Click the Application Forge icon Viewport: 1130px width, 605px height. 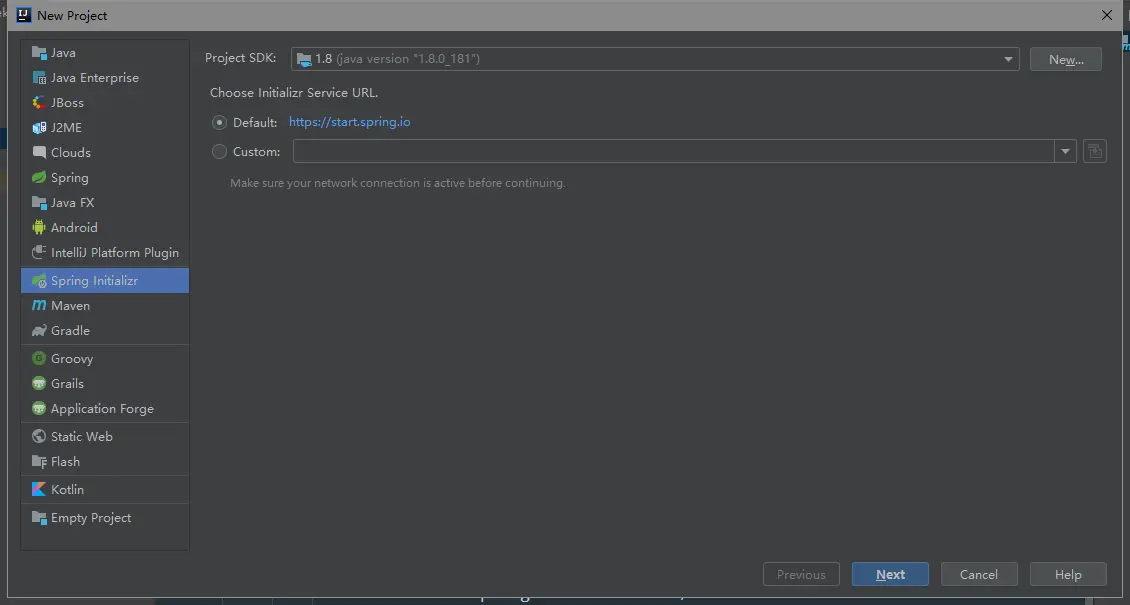pos(39,408)
